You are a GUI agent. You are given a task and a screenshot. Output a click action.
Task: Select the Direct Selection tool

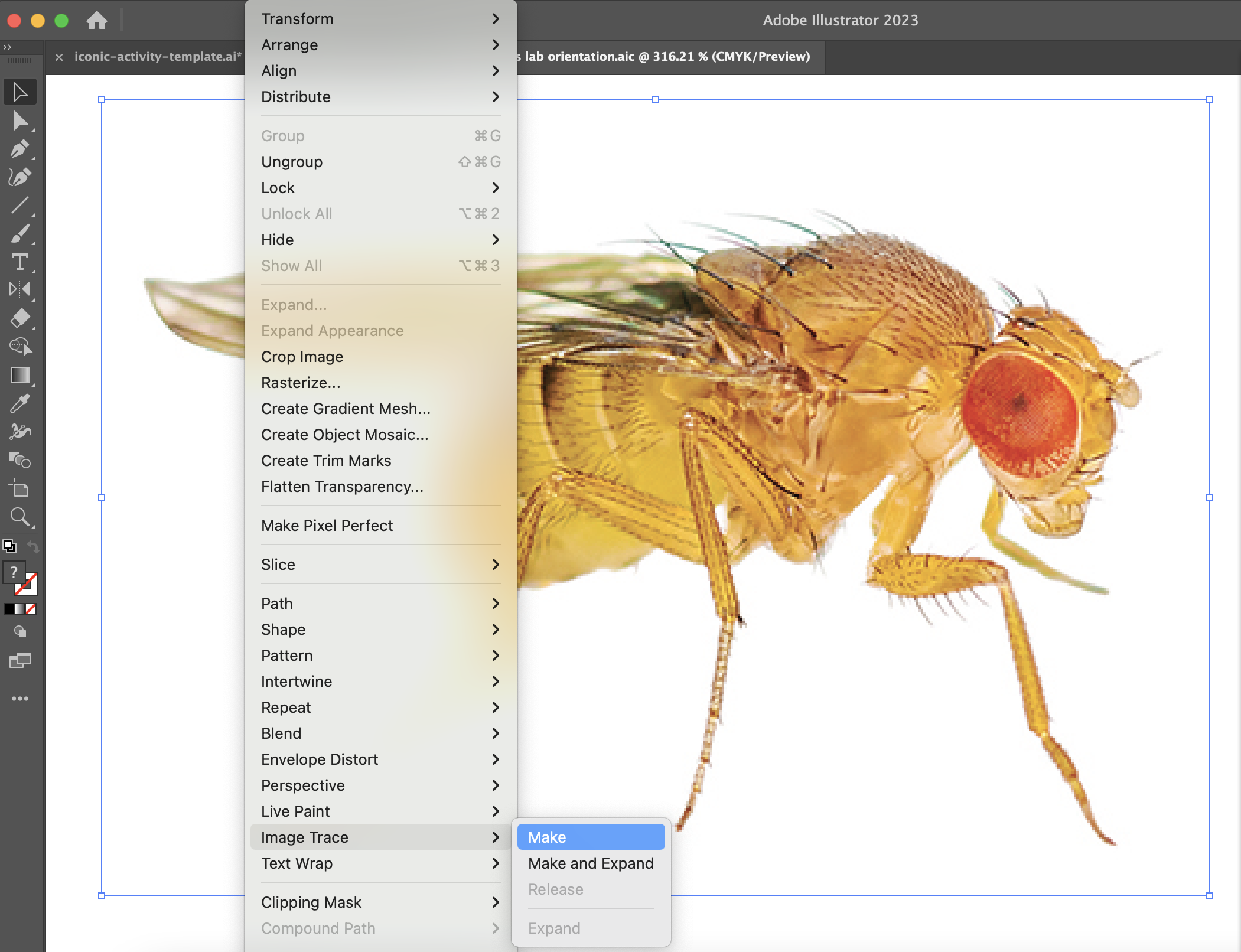(20, 121)
